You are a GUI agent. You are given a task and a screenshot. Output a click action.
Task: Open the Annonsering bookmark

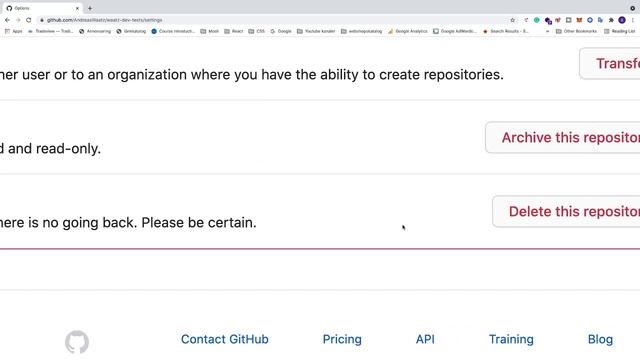(95, 31)
